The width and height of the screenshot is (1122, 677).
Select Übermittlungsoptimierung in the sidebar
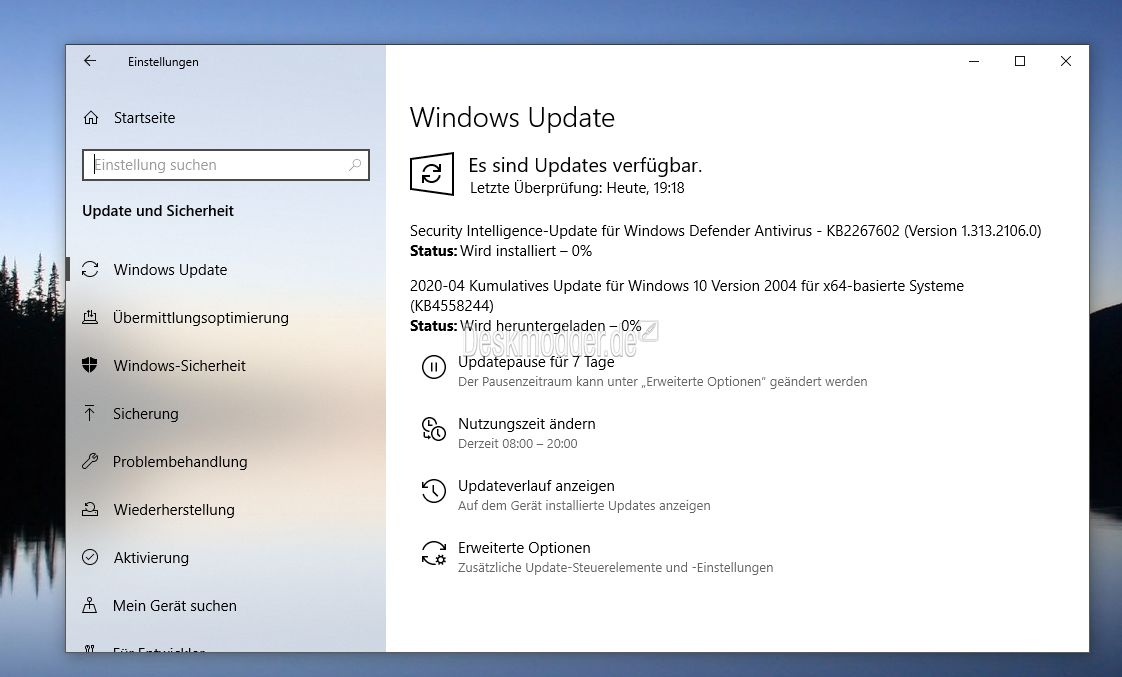point(200,318)
